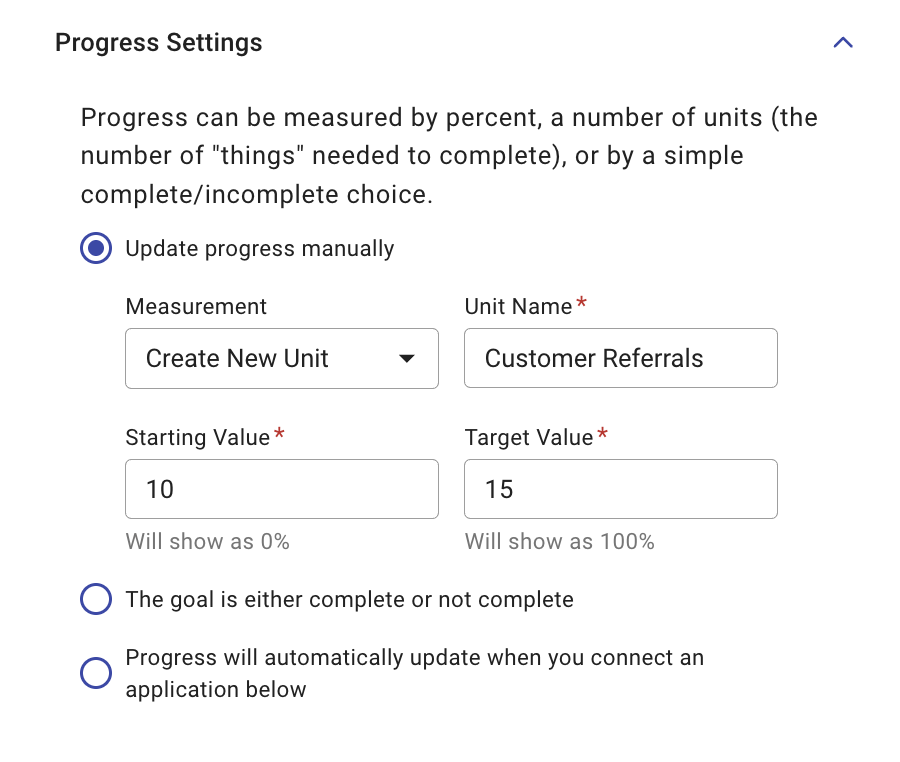Click the Measurement label
This screenshot has height=762, width=900.
(195, 306)
